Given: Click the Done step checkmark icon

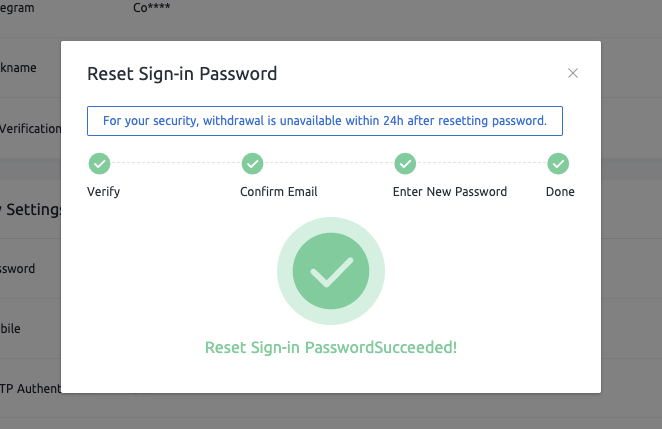Looking at the screenshot, I should point(559,163).
